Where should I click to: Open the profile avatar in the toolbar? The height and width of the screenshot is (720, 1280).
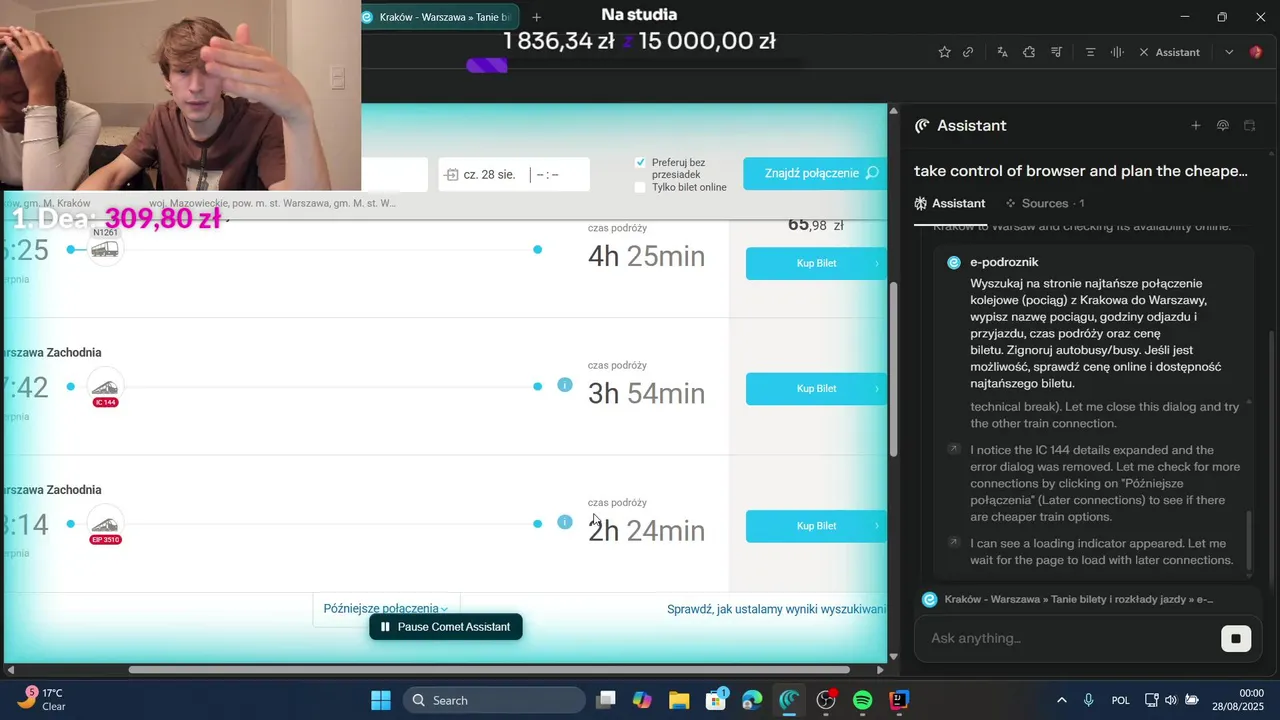tap(1256, 52)
